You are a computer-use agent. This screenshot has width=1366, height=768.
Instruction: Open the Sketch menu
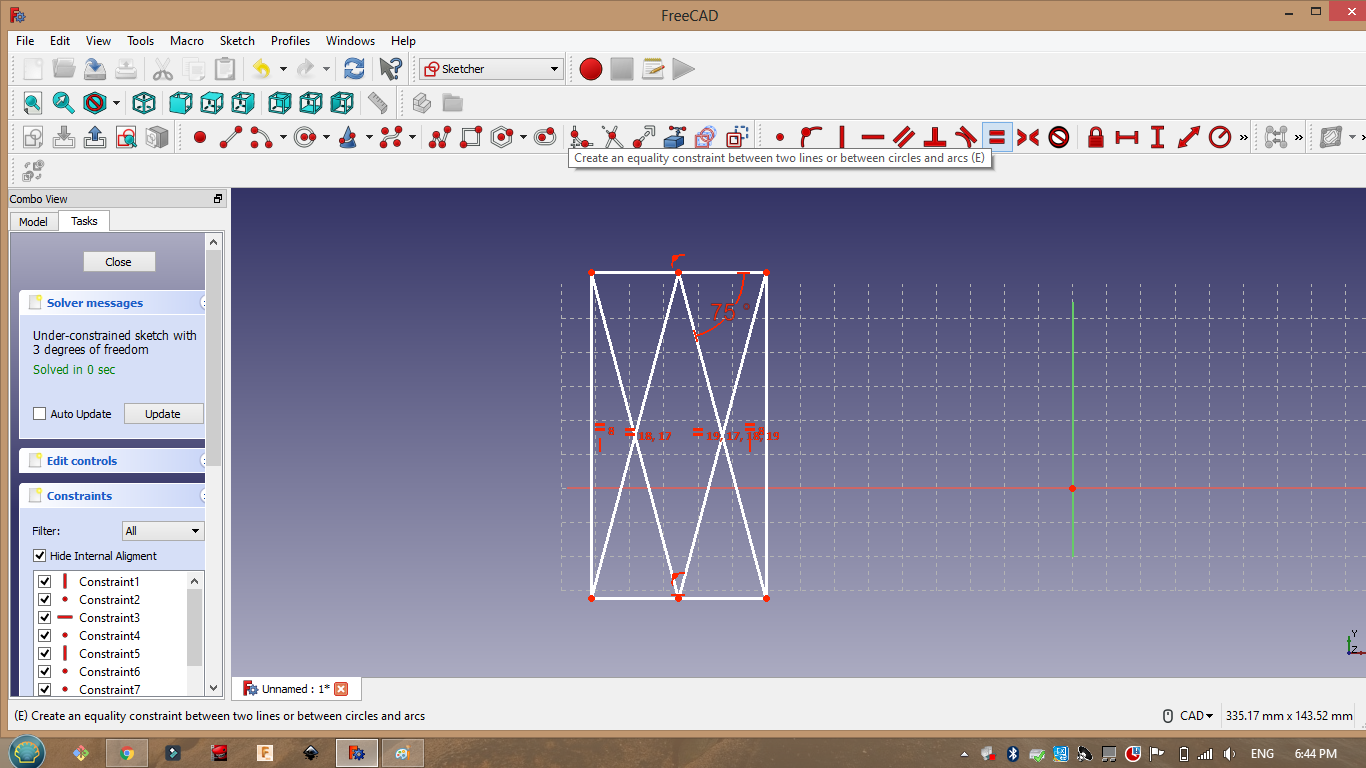click(x=237, y=41)
